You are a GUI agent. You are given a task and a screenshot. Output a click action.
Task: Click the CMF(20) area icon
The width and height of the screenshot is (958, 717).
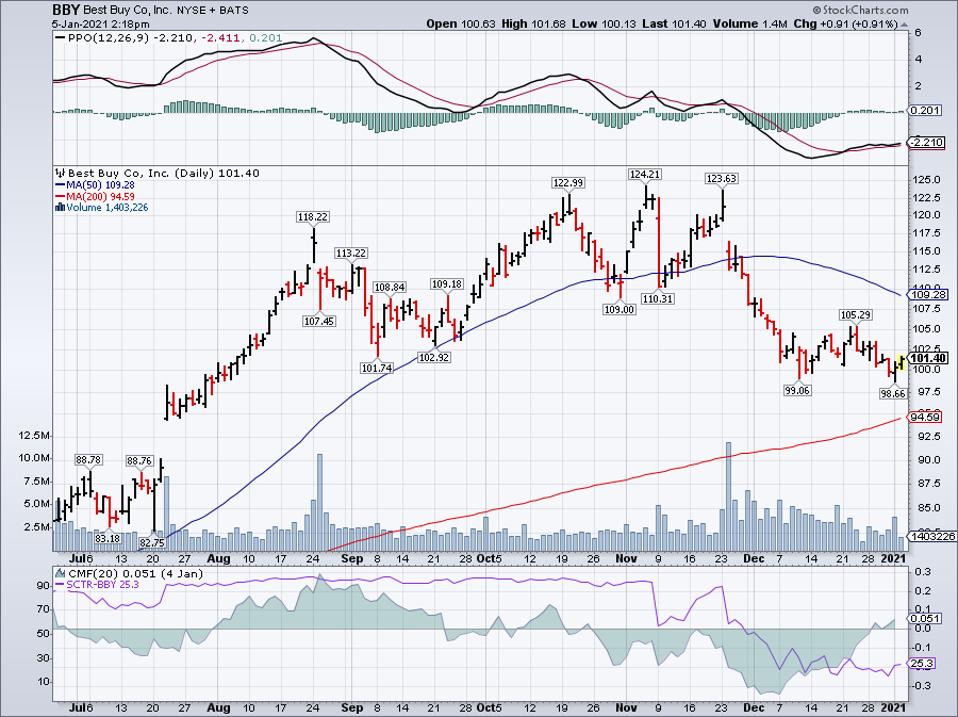(60, 573)
